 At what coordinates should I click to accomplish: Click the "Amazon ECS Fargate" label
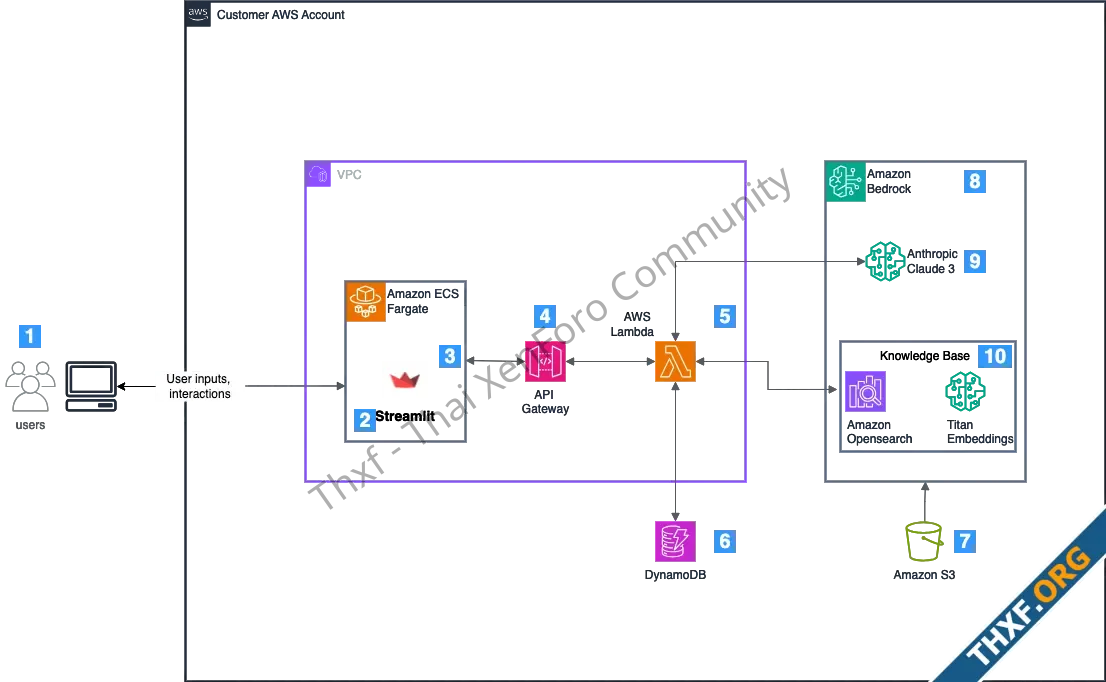[423, 301]
